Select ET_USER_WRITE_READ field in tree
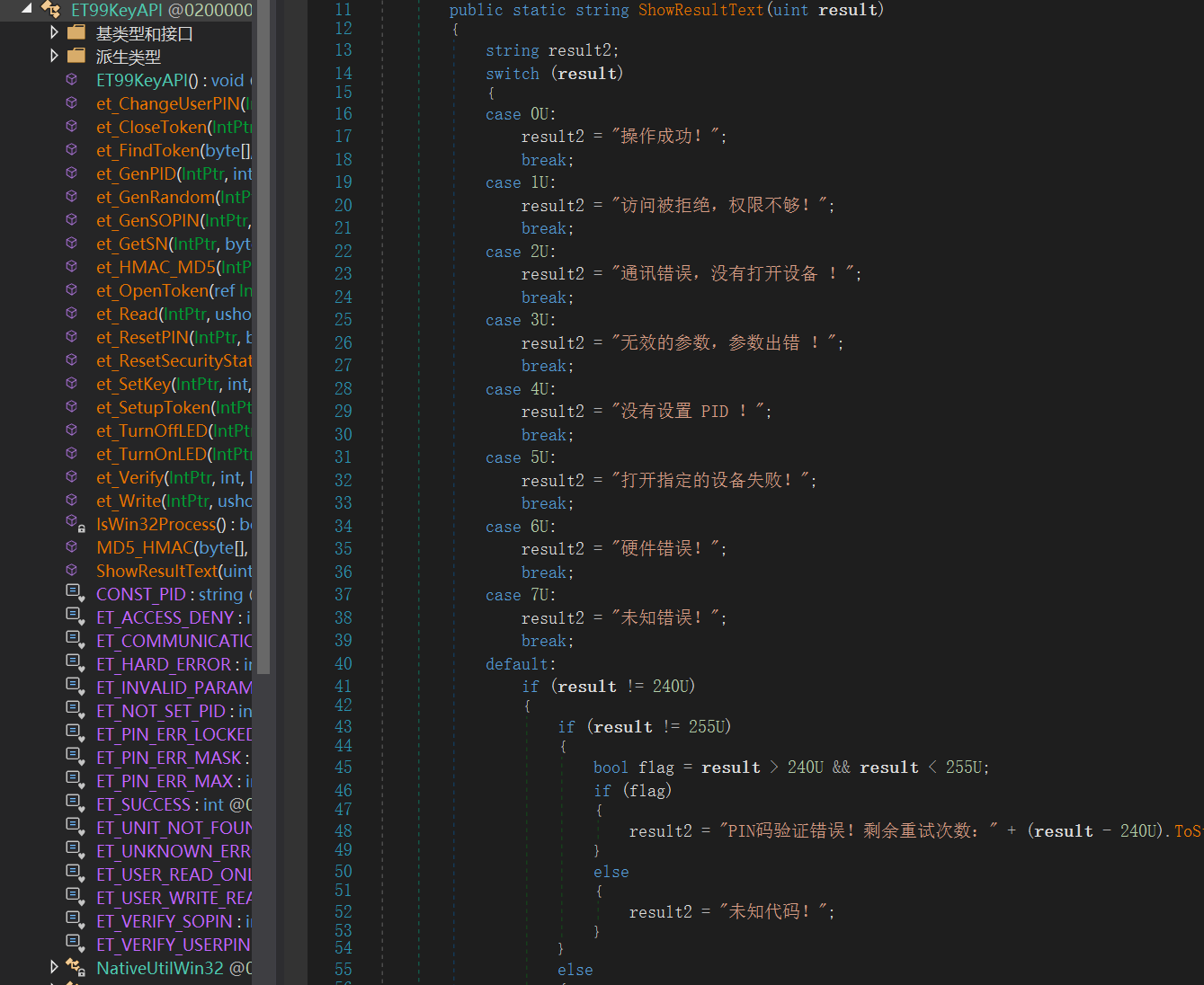1204x985 pixels. coord(174,898)
